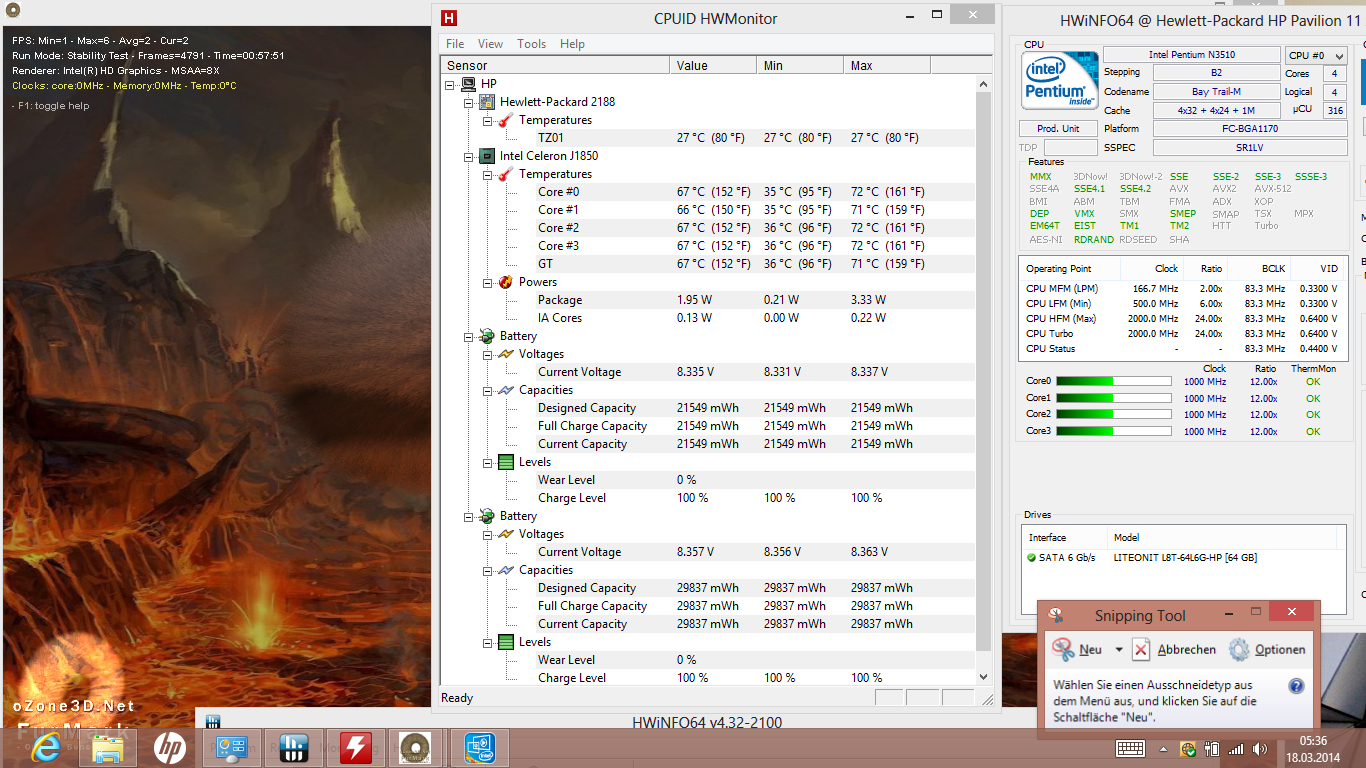Viewport: 1366px width, 768px height.
Task: Click the motherboard icon next to Hewlett-Packard 2188
Action: point(487,101)
